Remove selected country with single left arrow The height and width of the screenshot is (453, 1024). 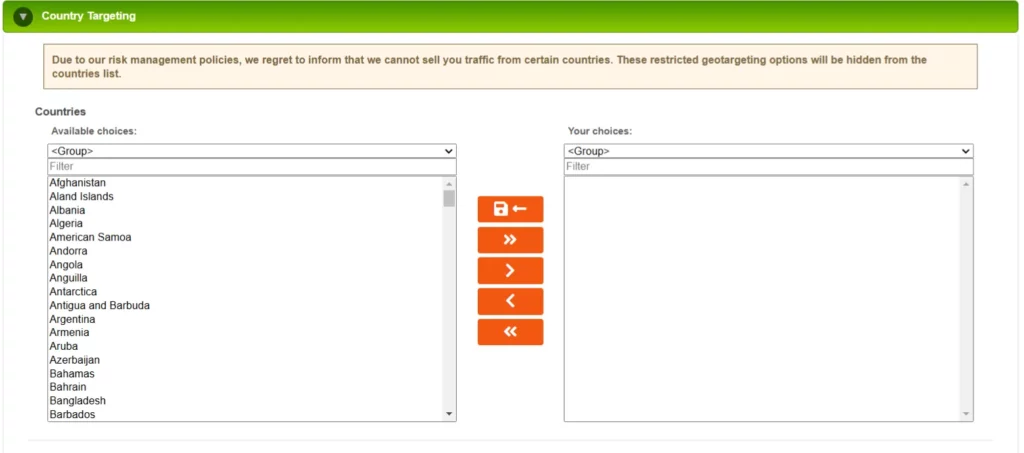[x=510, y=301]
